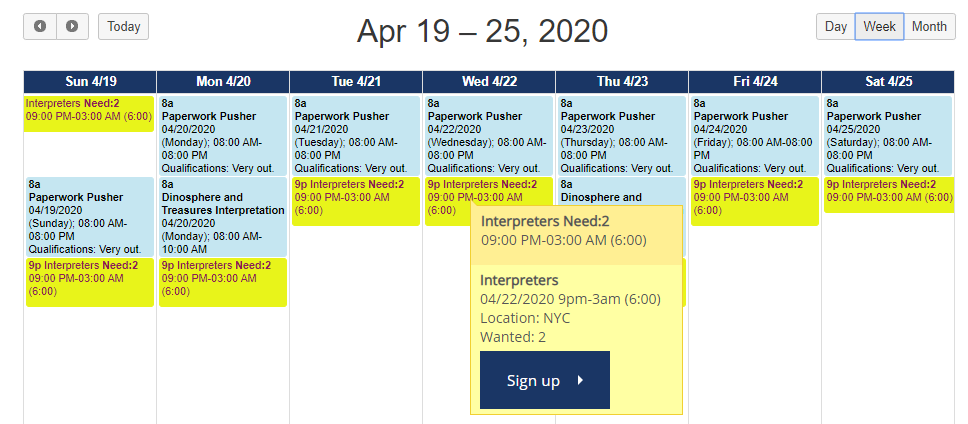The height and width of the screenshot is (424, 968).
Task: Open Thursday 4/23 Paperwork Pusher shift
Action: point(621,135)
